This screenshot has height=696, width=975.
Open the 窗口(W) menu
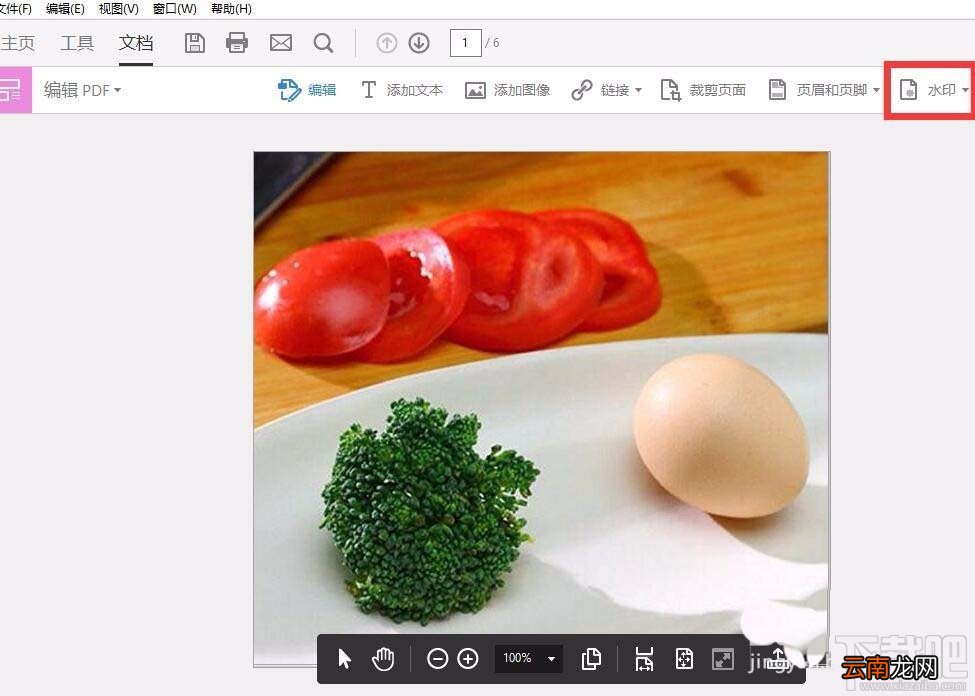point(175,9)
